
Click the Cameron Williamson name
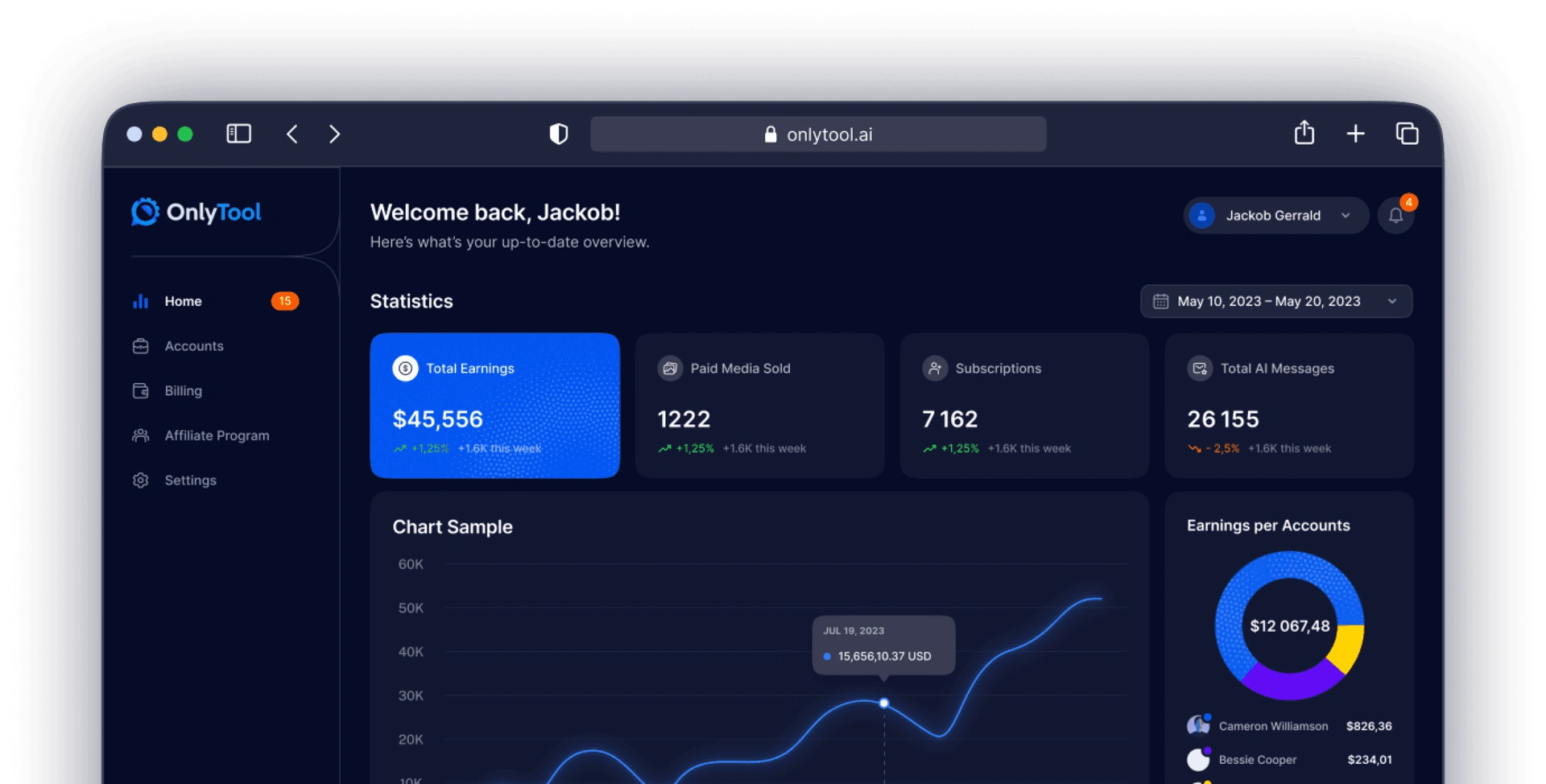coord(1274,726)
